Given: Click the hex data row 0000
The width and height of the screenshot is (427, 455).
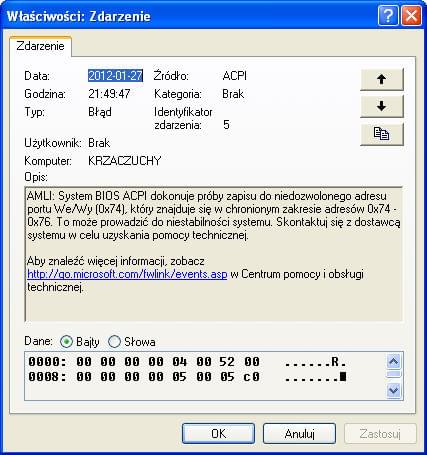Looking at the screenshot, I should coord(187,362).
